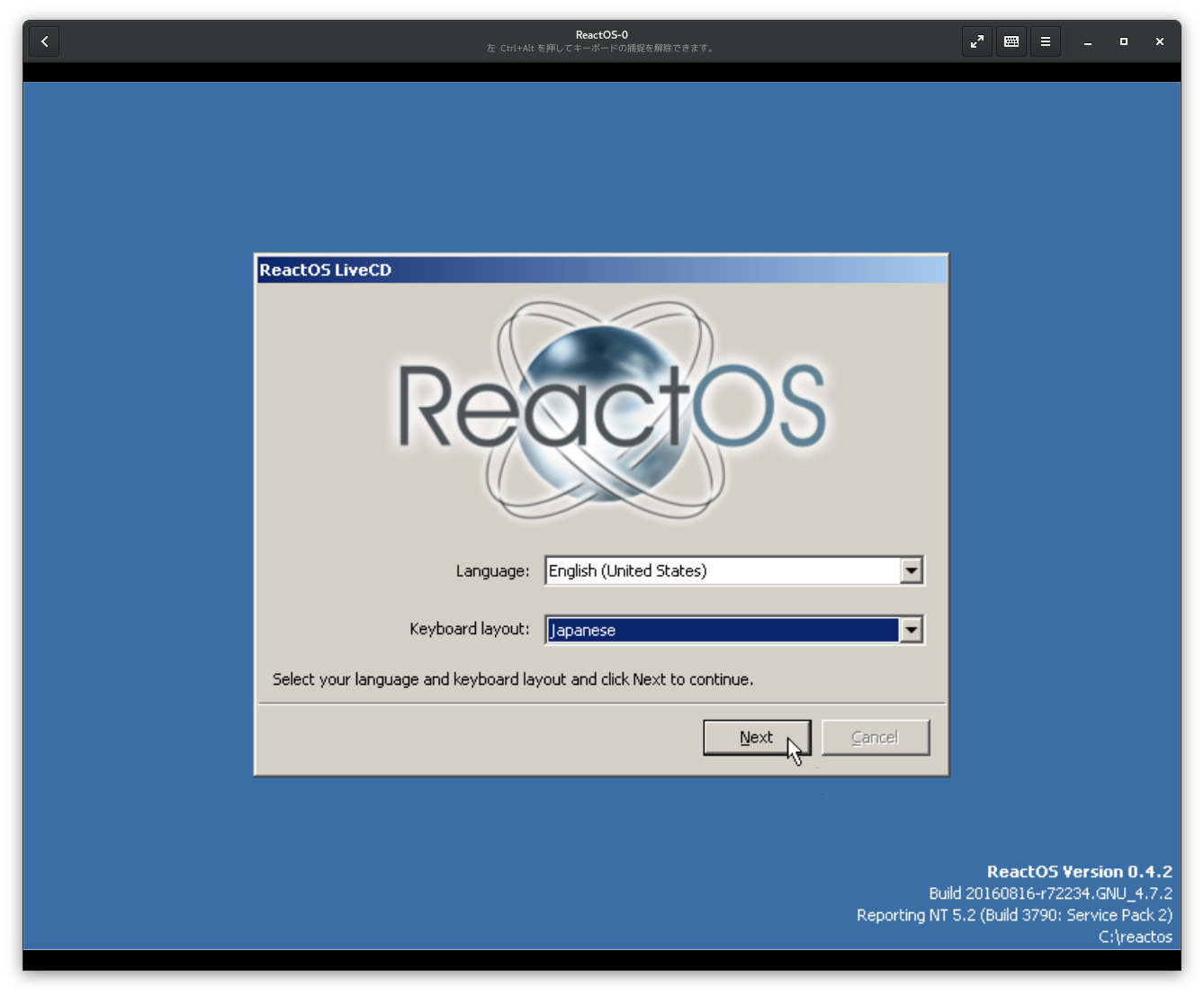Click the setup instruction text about selecting language
This screenshot has width=1204, height=996.
[x=513, y=679]
